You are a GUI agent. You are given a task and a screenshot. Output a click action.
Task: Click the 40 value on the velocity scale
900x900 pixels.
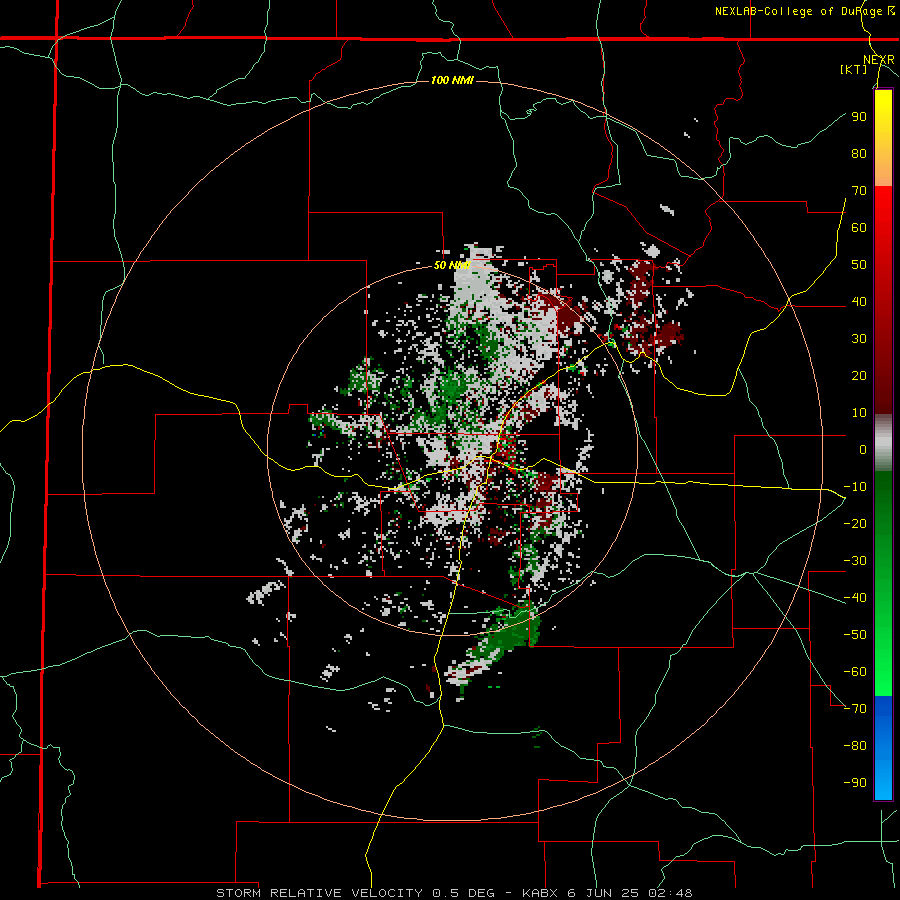coord(859,302)
